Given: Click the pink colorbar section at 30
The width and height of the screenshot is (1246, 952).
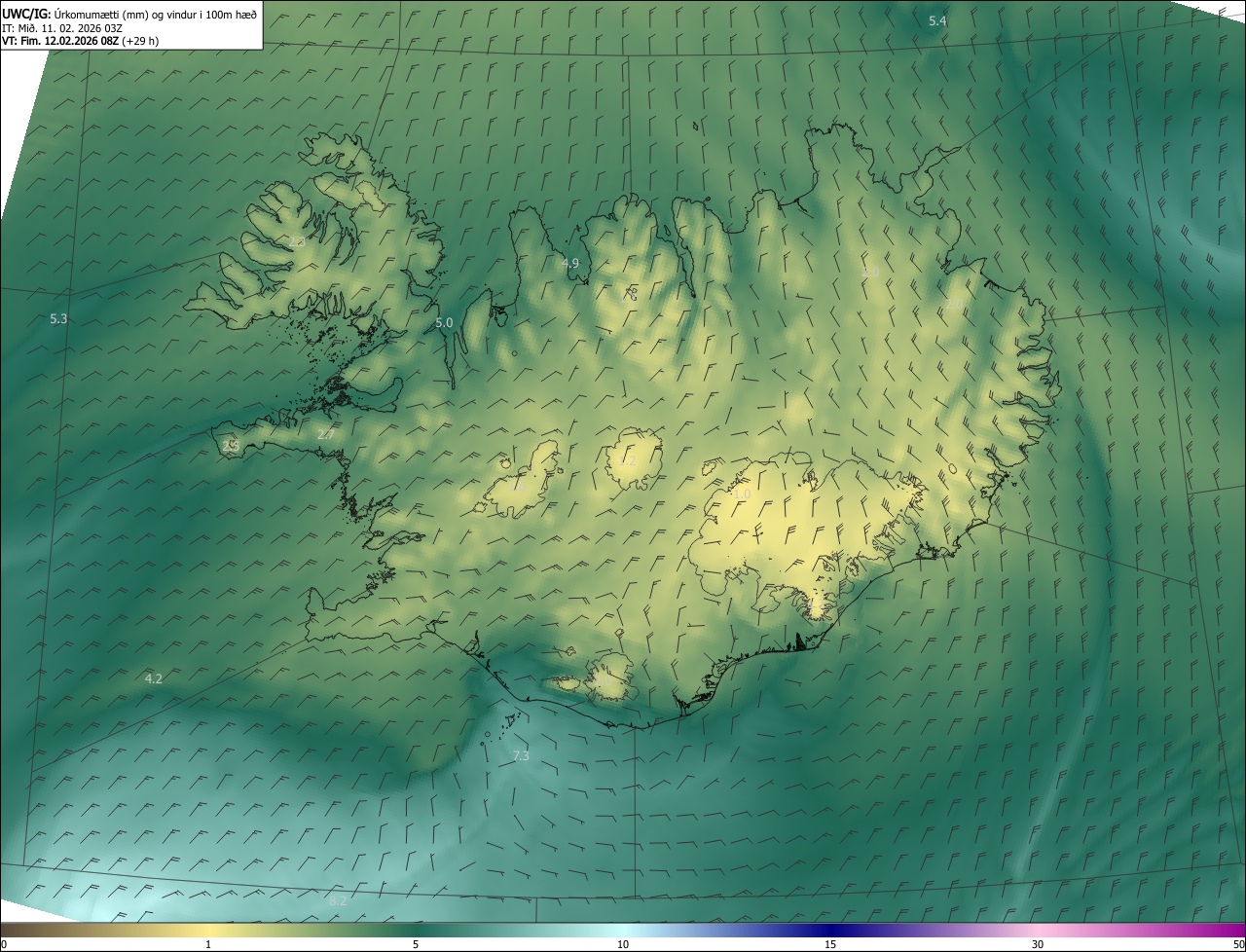Looking at the screenshot, I should tap(1038, 932).
